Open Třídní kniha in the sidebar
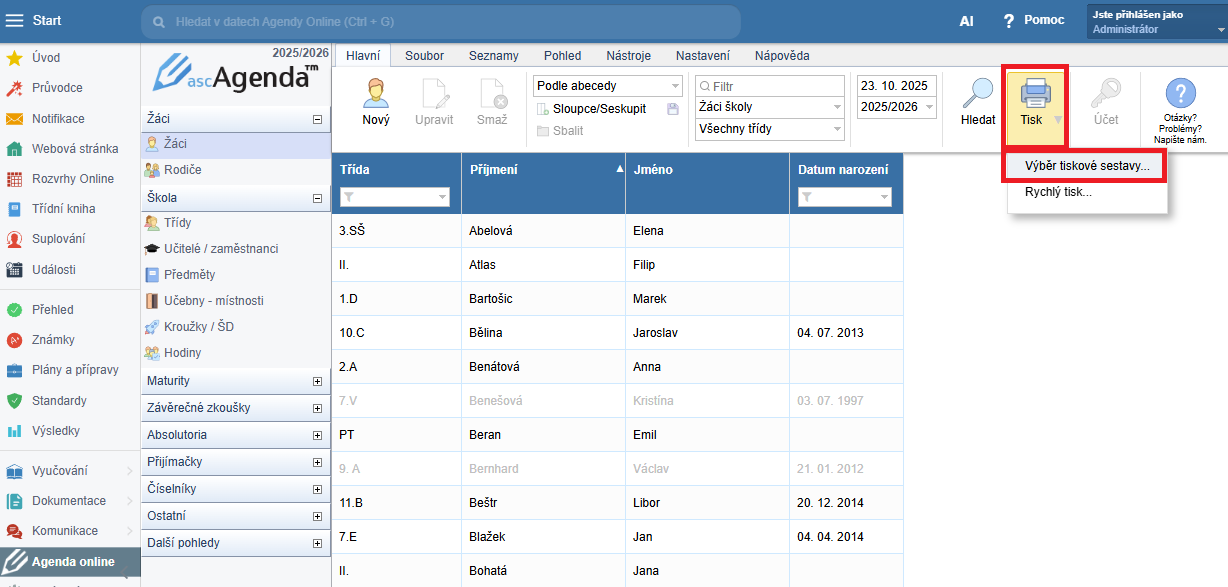This screenshot has height=587, width=1228. [x=63, y=209]
